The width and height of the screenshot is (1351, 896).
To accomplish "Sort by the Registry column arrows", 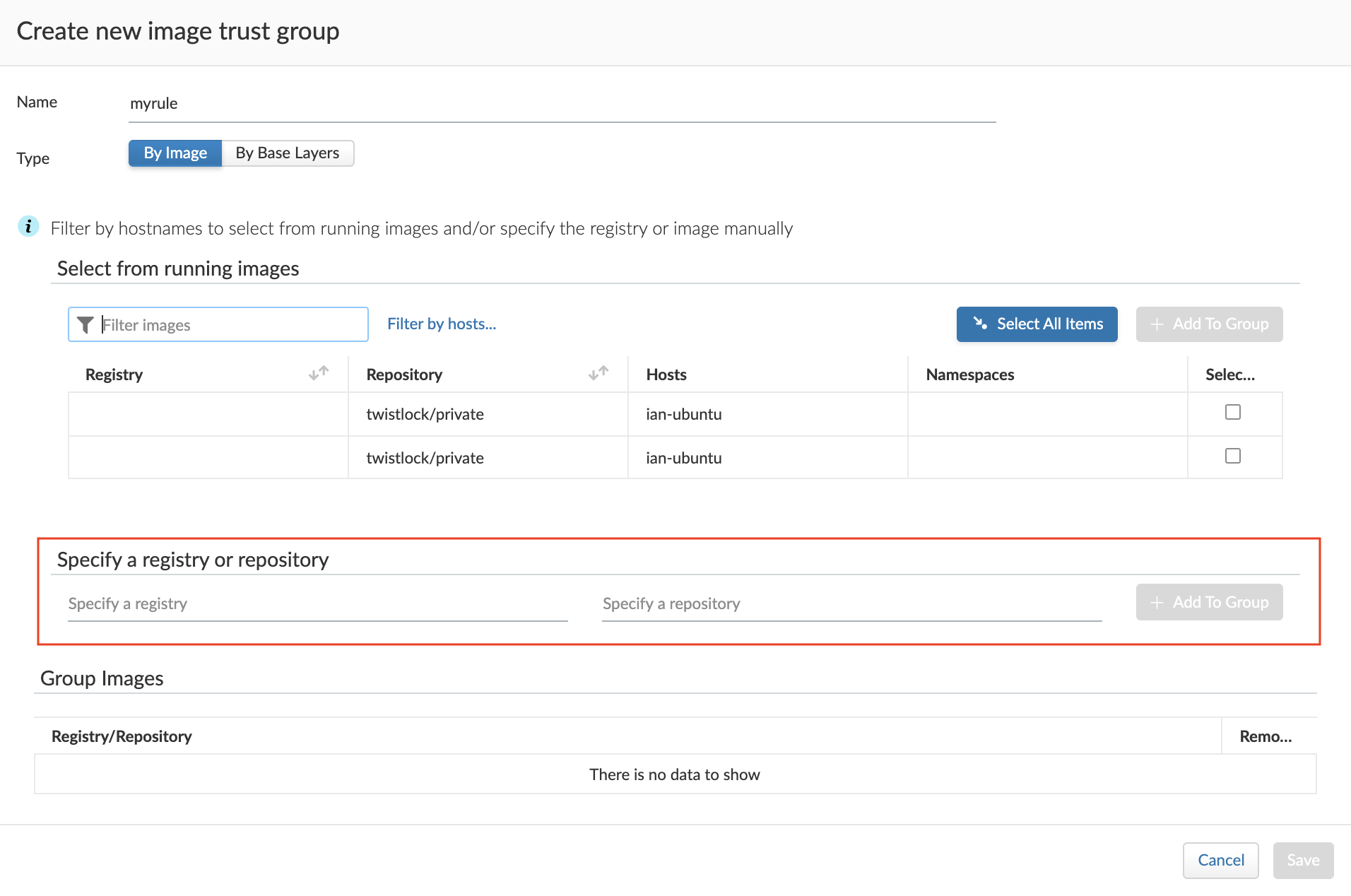I will tap(319, 373).
